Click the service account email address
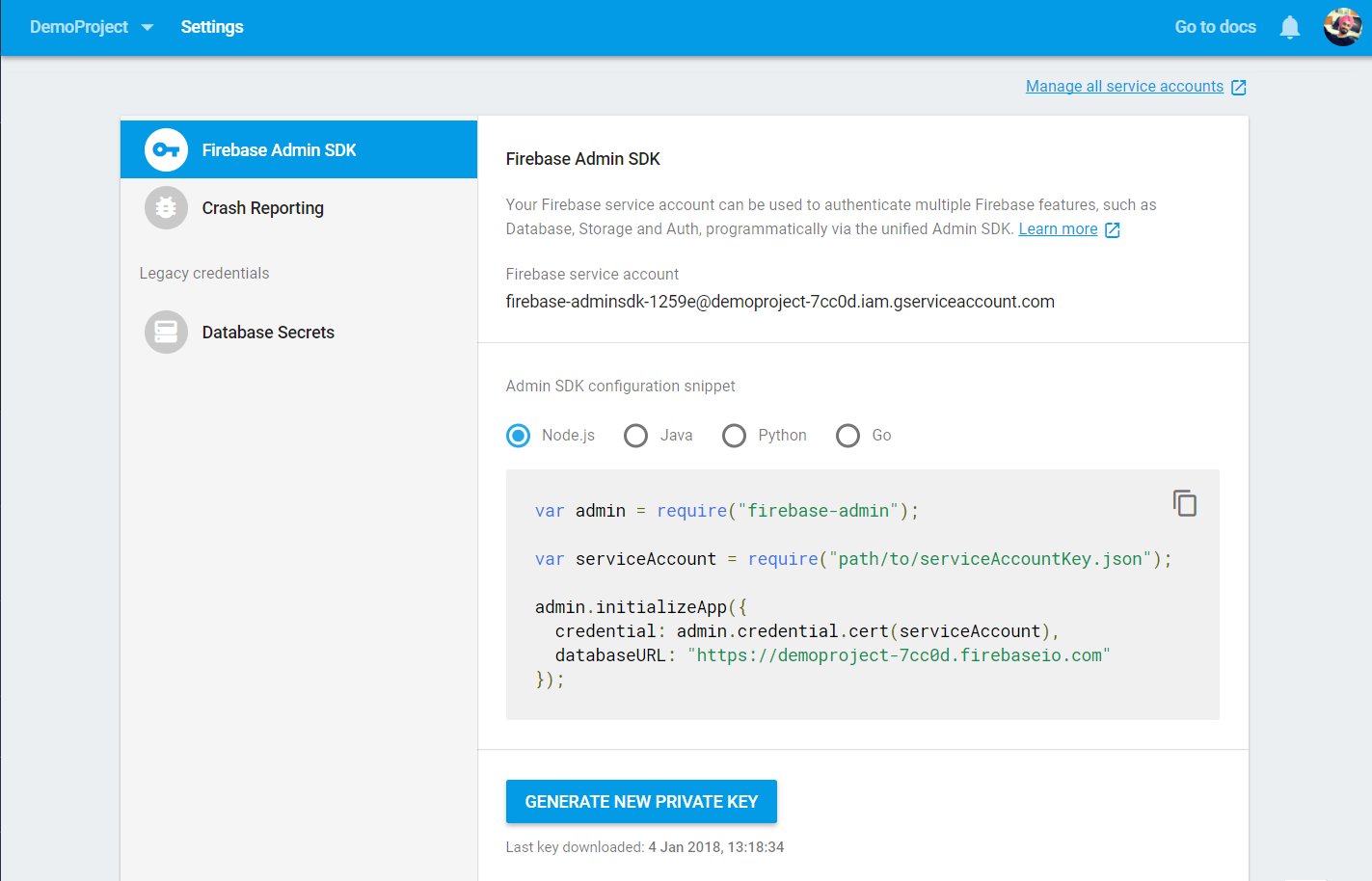 pos(780,302)
